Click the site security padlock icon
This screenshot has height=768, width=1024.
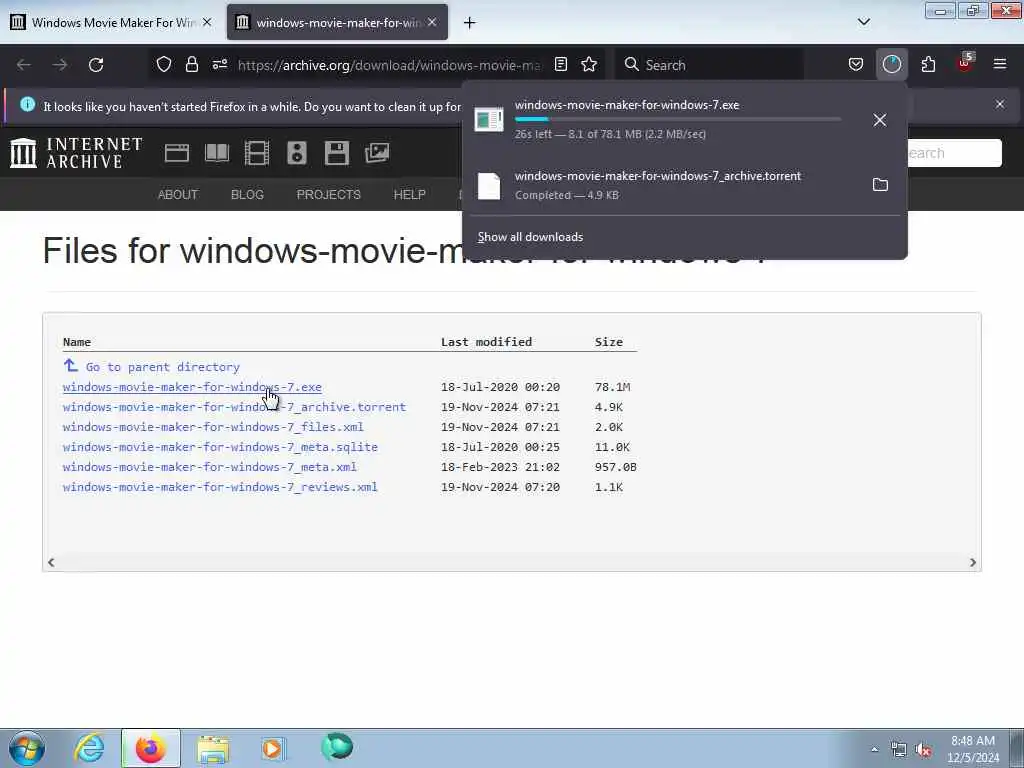[191, 64]
